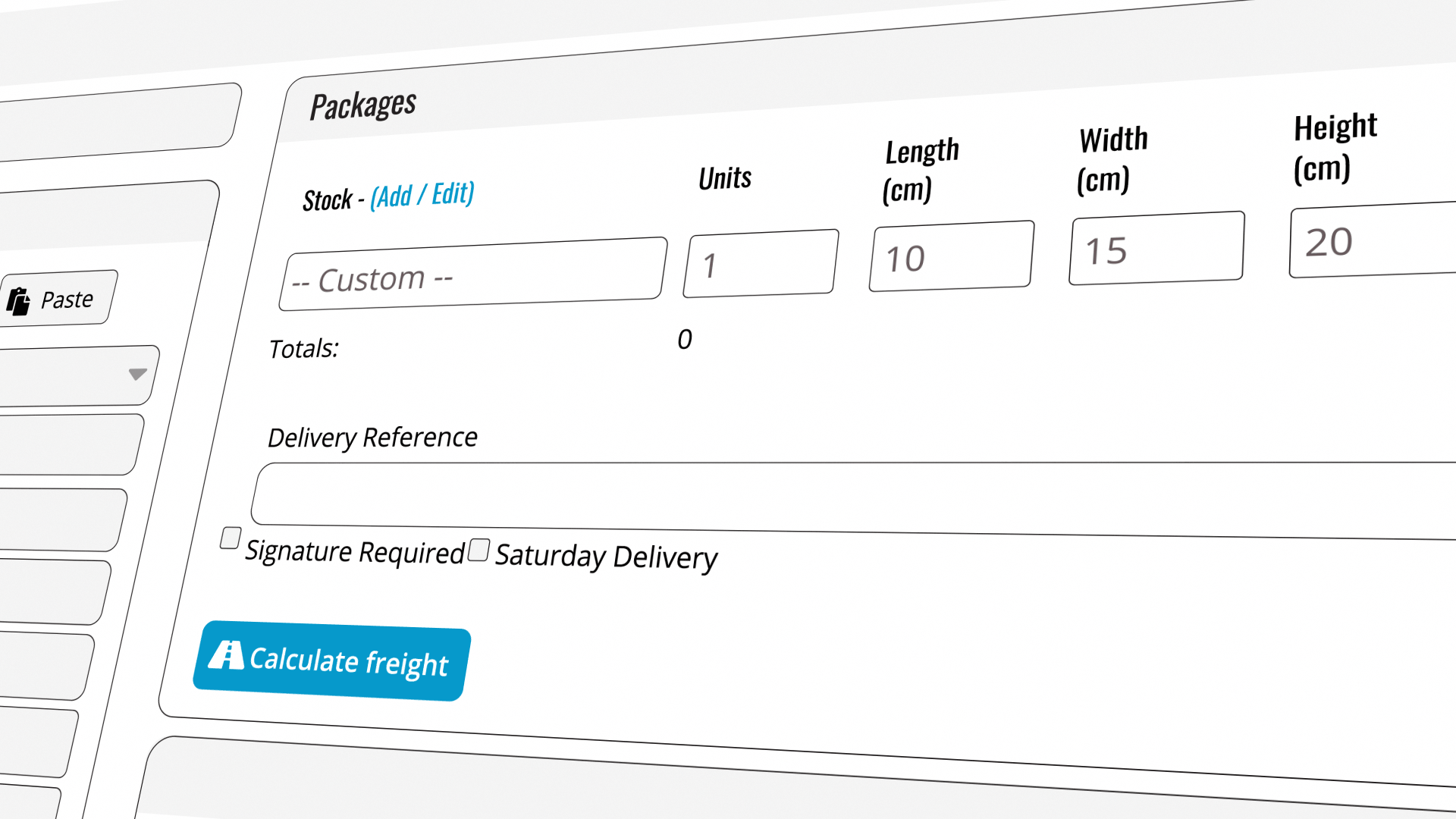
Task: Tick the Signature Required checkbox
Action: point(231,538)
